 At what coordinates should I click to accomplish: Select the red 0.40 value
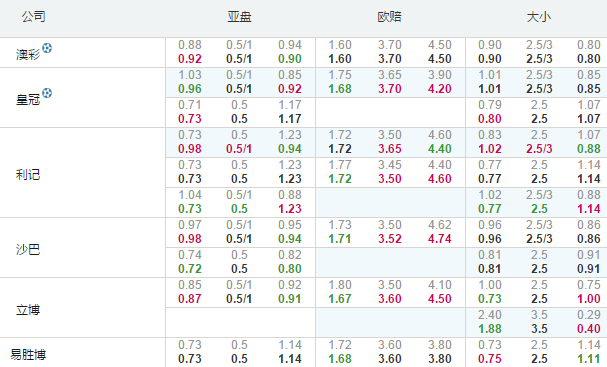[589, 329]
